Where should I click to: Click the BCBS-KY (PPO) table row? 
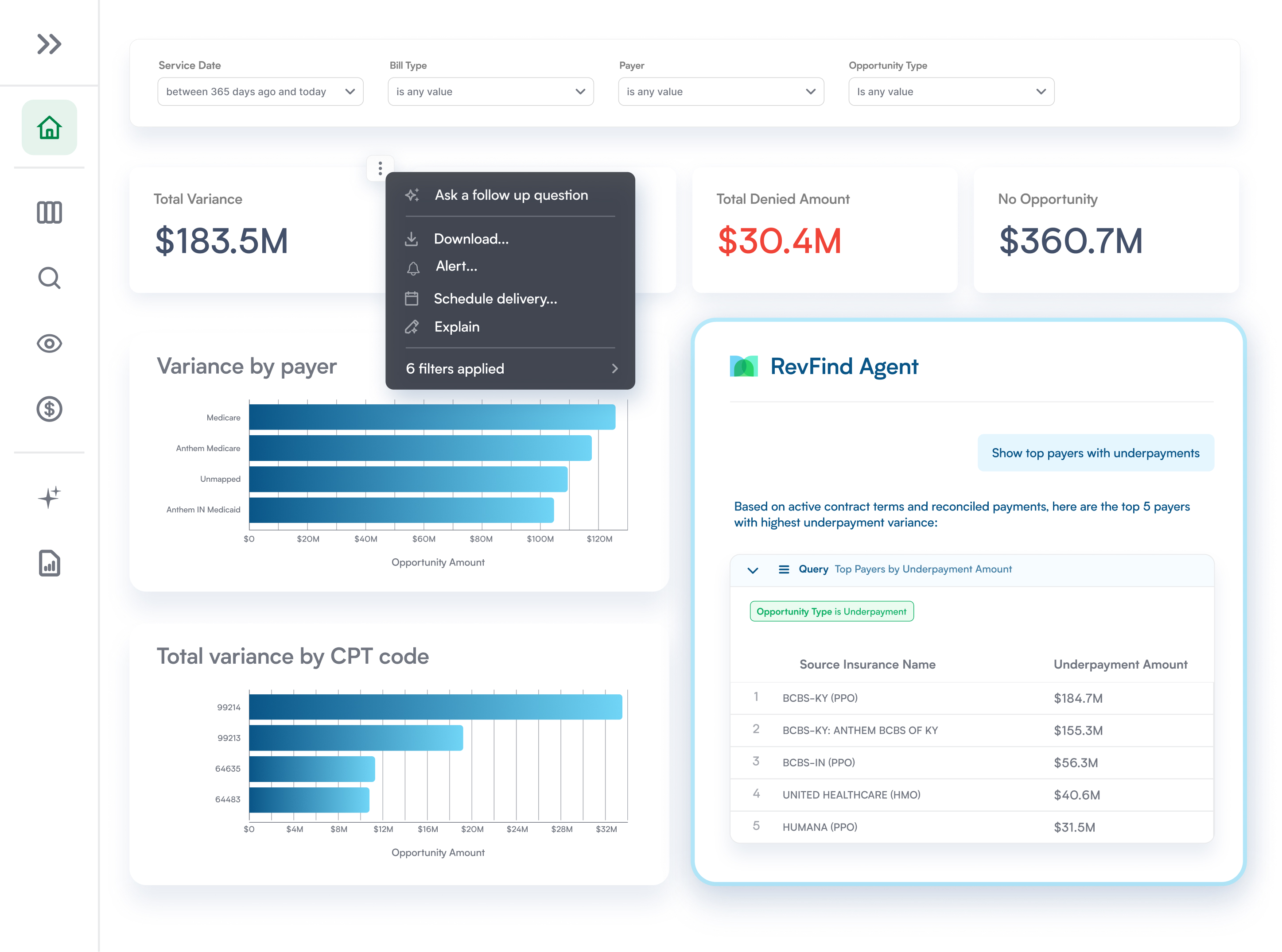pos(971,698)
